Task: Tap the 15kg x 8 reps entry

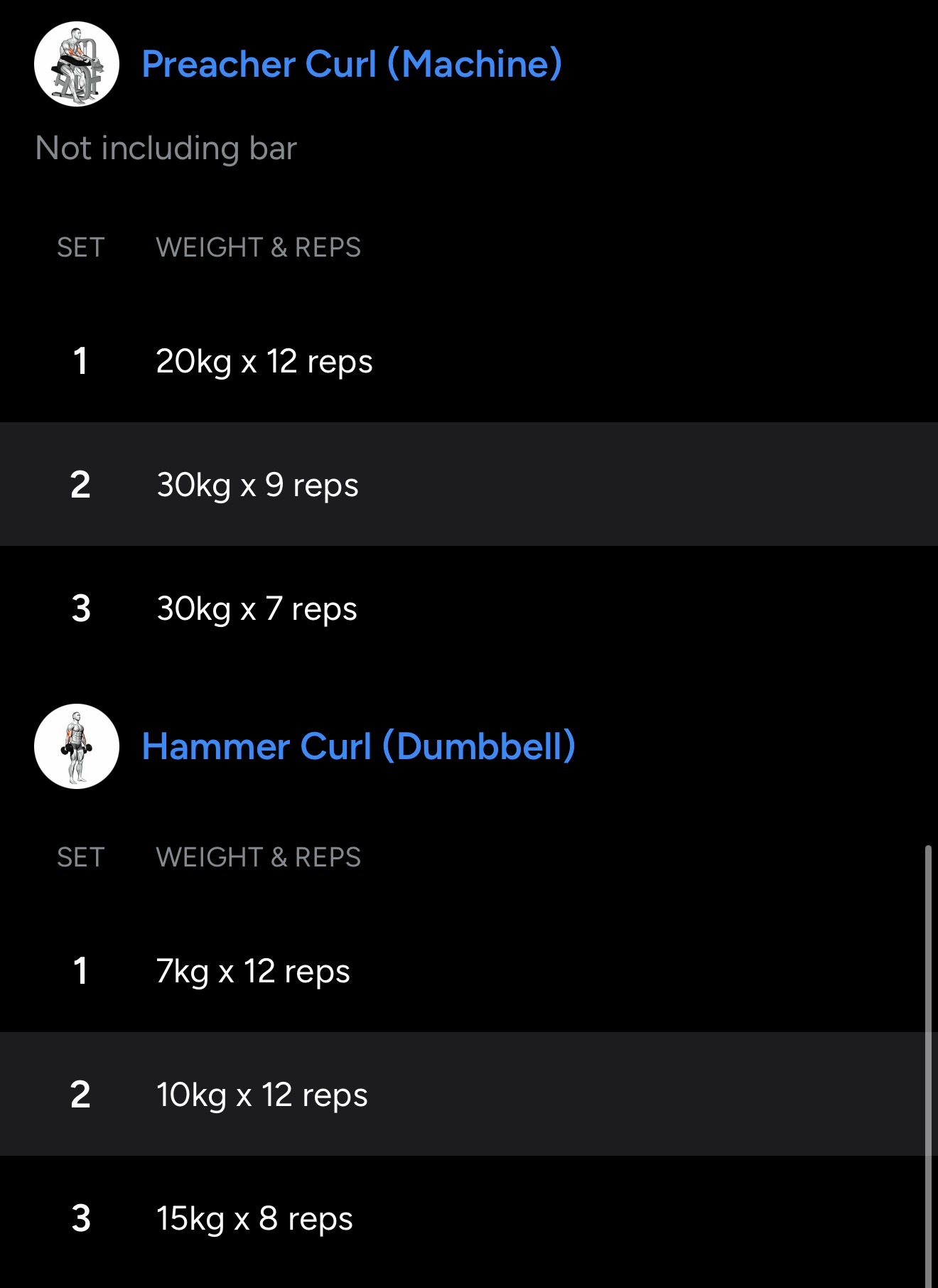Action: (254, 1218)
